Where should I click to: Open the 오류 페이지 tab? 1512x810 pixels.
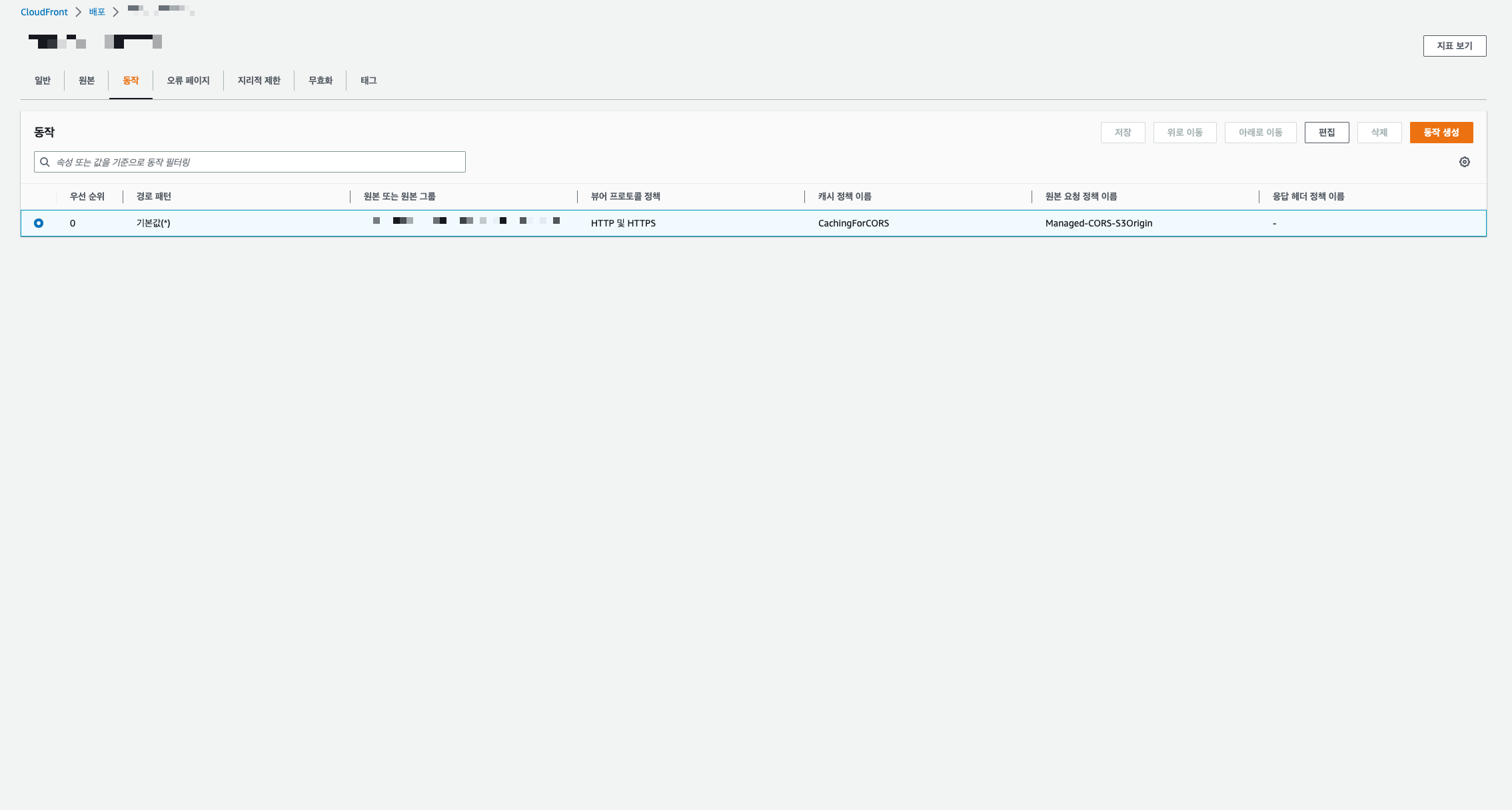click(x=188, y=81)
